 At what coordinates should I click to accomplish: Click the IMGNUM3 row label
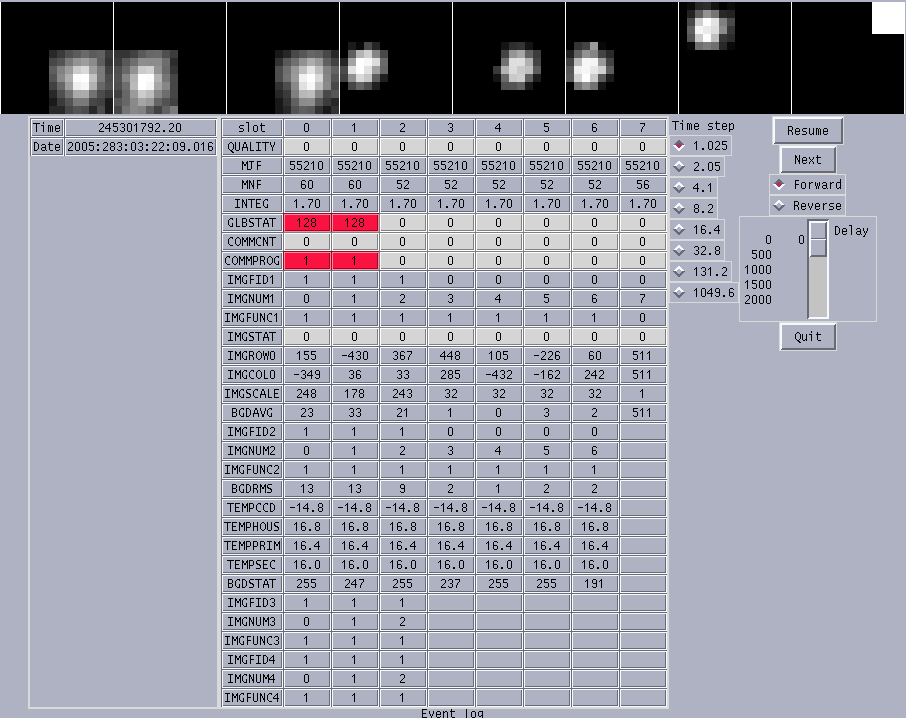(252, 622)
